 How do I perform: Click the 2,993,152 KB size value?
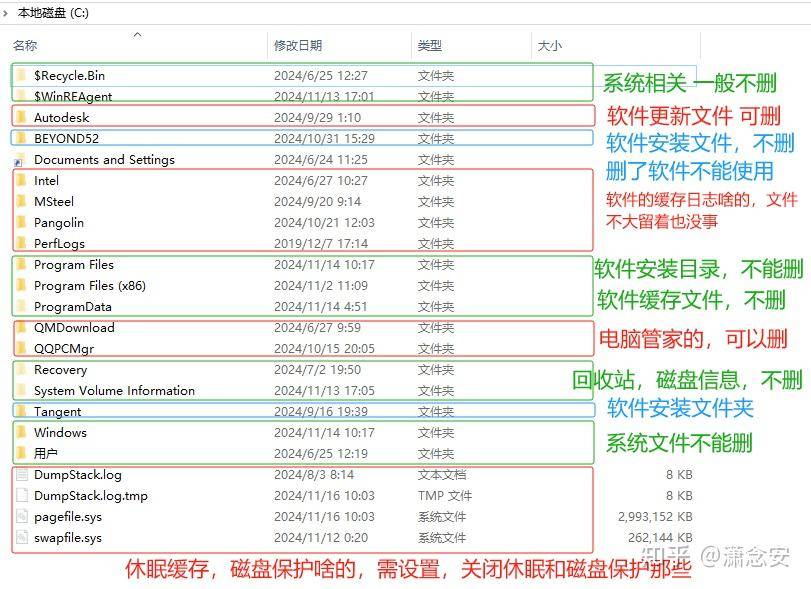(x=655, y=516)
